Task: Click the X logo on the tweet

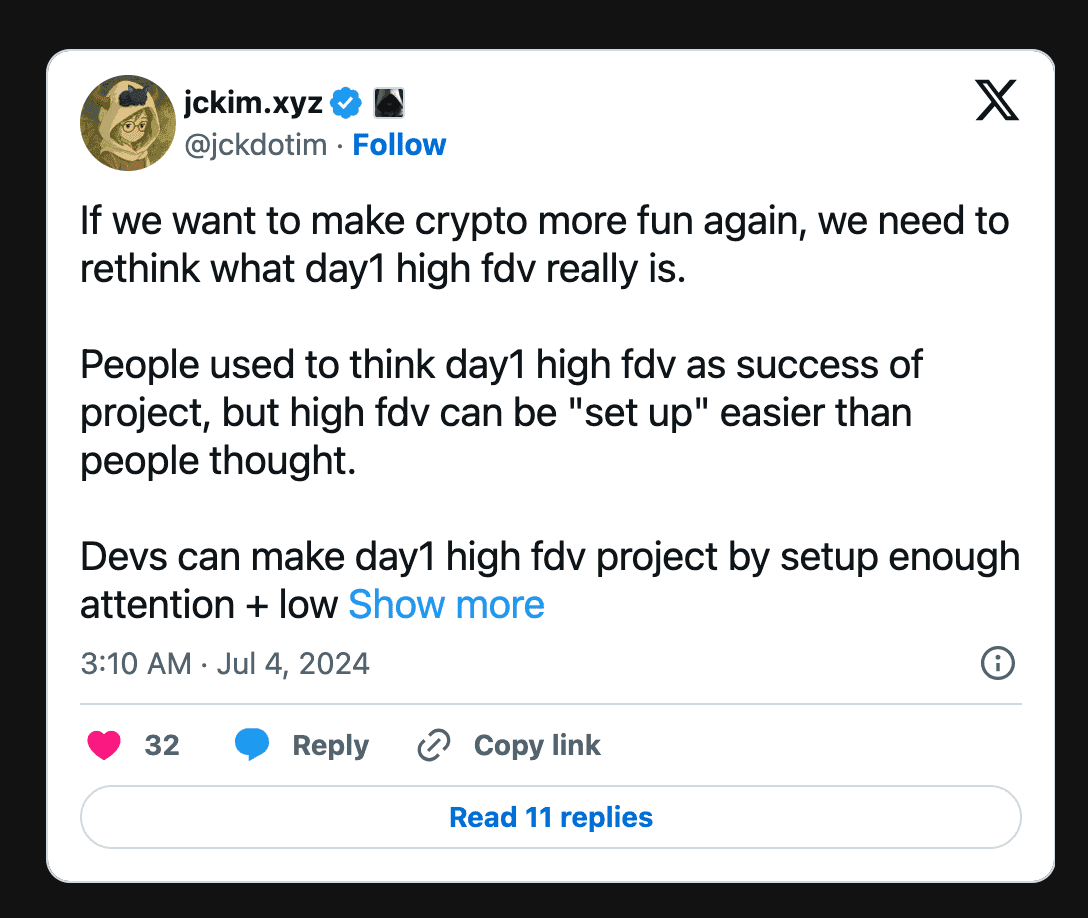Action: 997,101
